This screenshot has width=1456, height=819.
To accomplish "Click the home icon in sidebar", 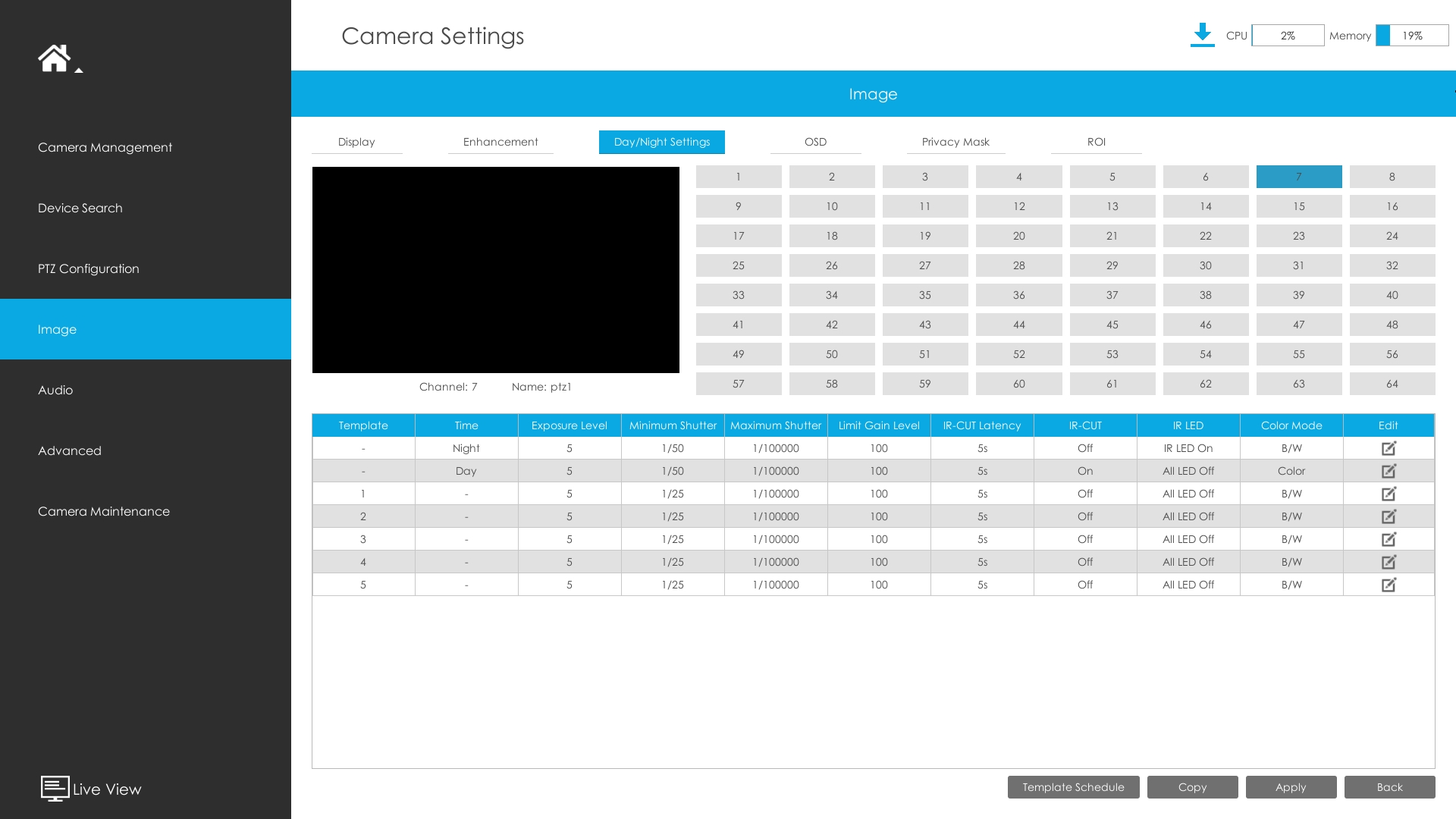I will pos(54,58).
